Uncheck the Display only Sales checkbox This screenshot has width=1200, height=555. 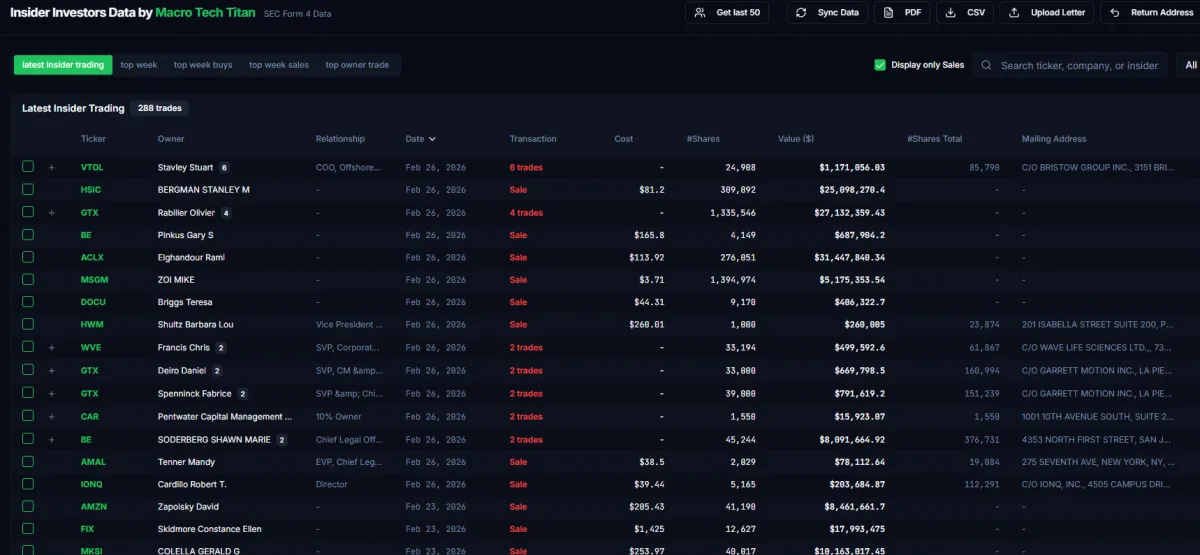[880, 65]
